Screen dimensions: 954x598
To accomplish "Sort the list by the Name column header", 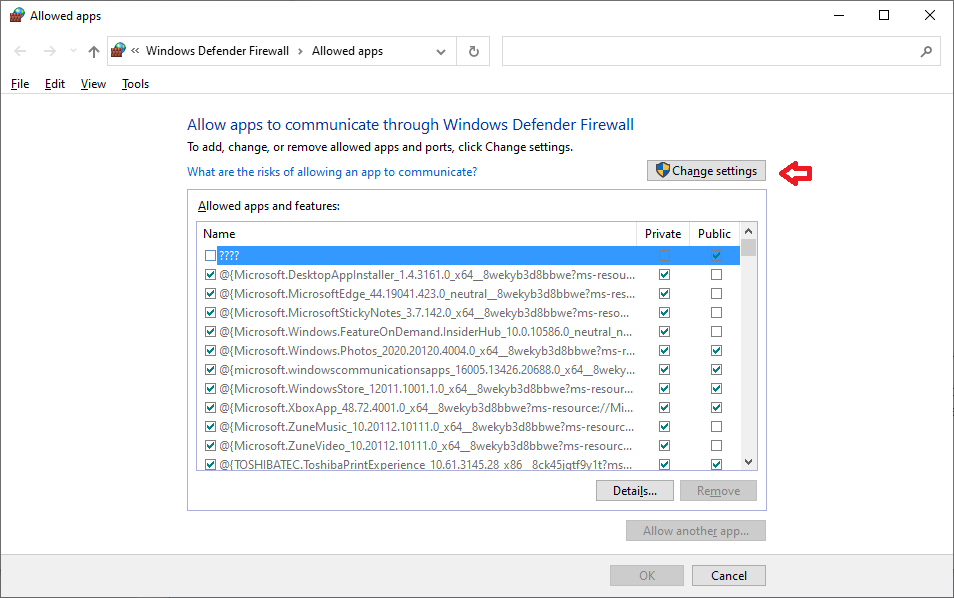I will pos(417,234).
